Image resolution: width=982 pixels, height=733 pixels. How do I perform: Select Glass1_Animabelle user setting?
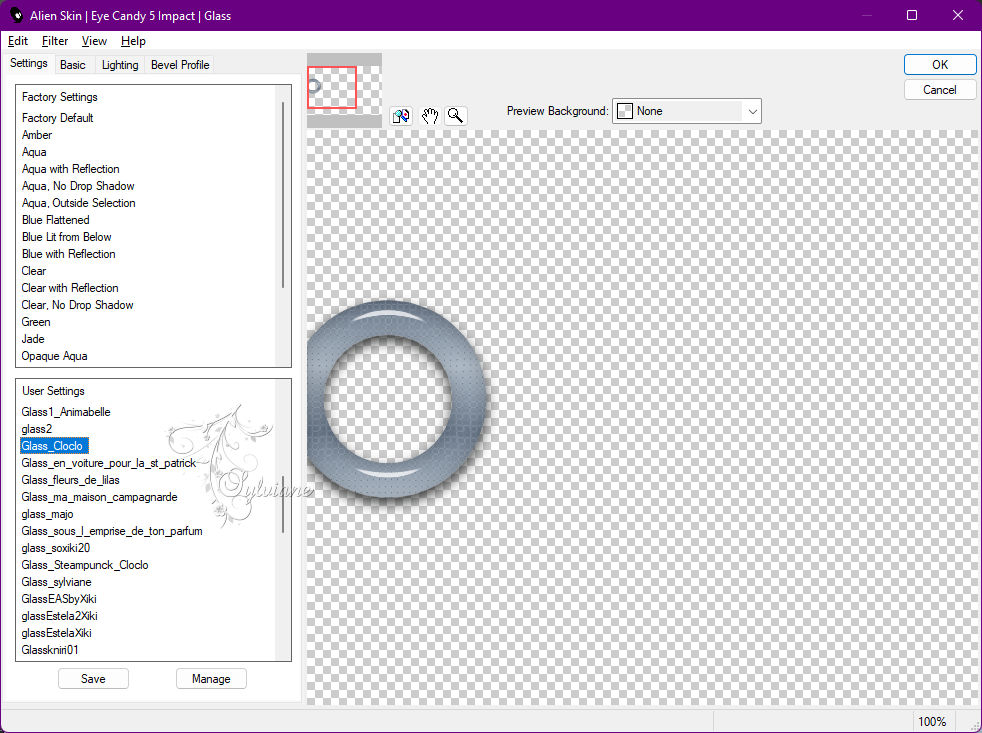[66, 412]
